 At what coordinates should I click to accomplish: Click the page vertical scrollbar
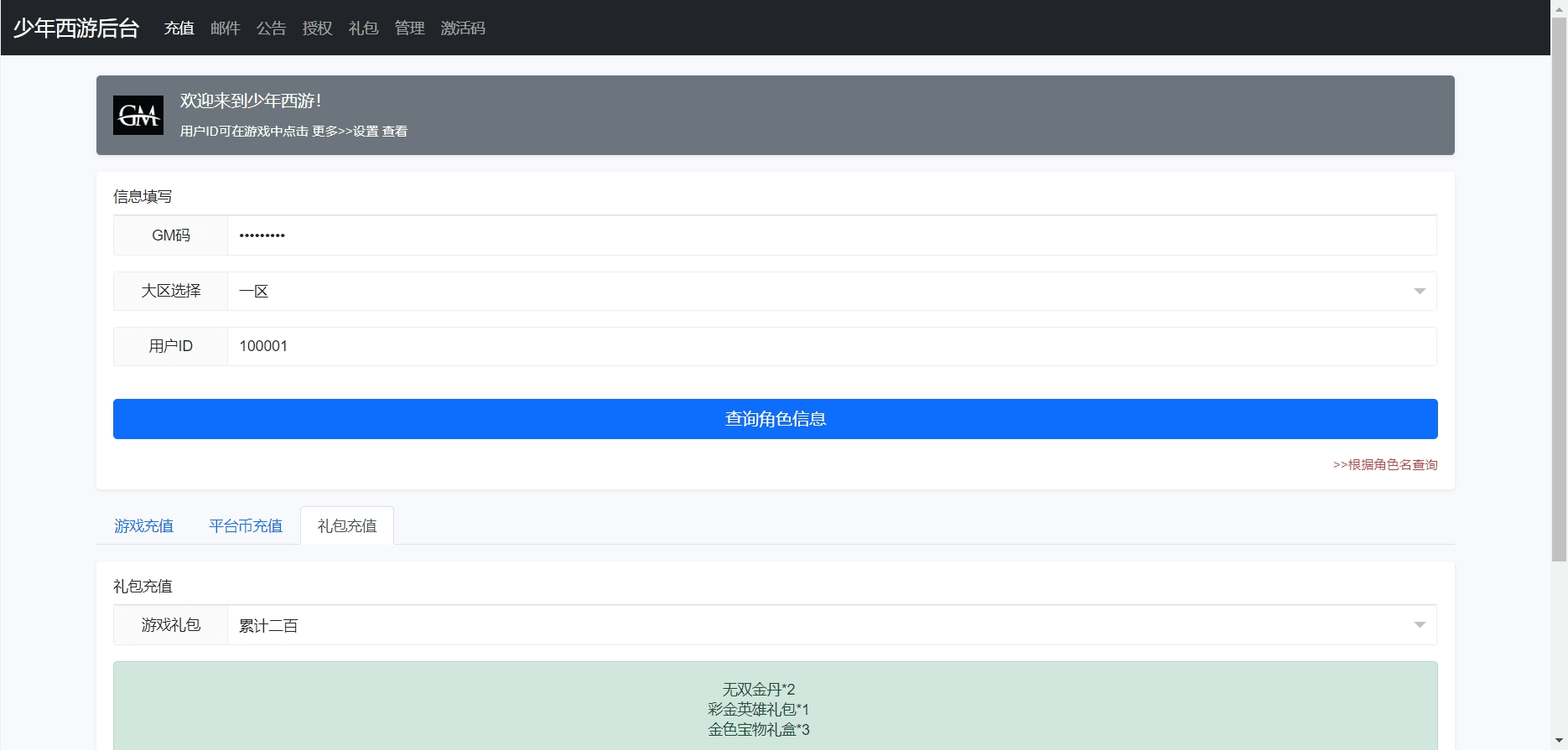coord(1559,289)
